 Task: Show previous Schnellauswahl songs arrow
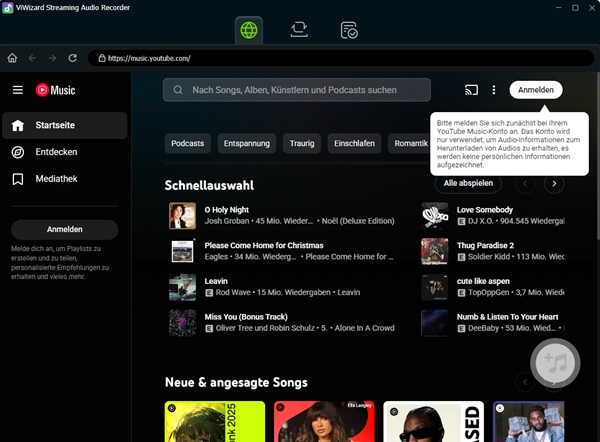(x=525, y=184)
